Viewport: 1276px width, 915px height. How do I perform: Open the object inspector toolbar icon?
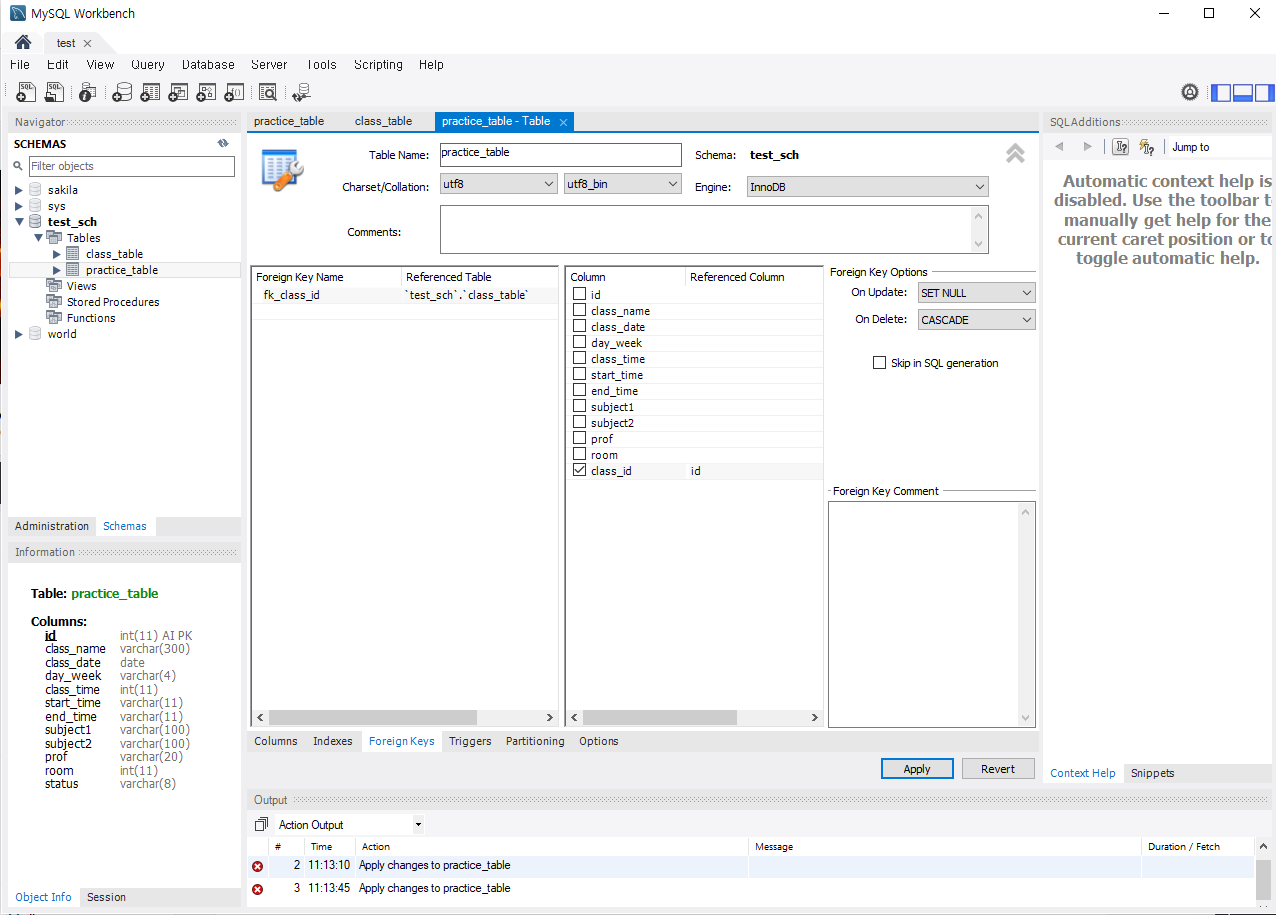click(87, 93)
